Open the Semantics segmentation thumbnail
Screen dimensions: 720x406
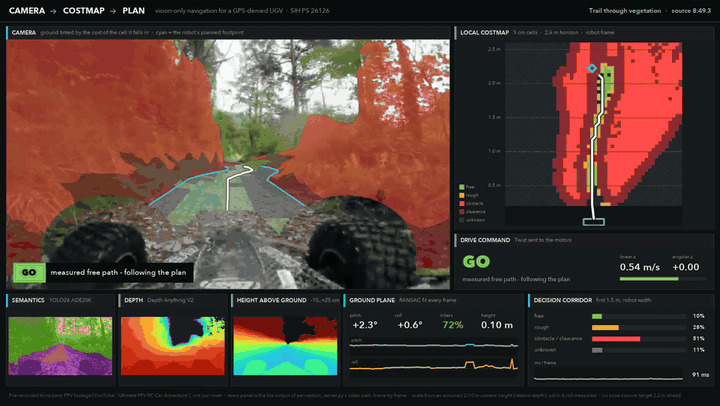(x=60, y=346)
